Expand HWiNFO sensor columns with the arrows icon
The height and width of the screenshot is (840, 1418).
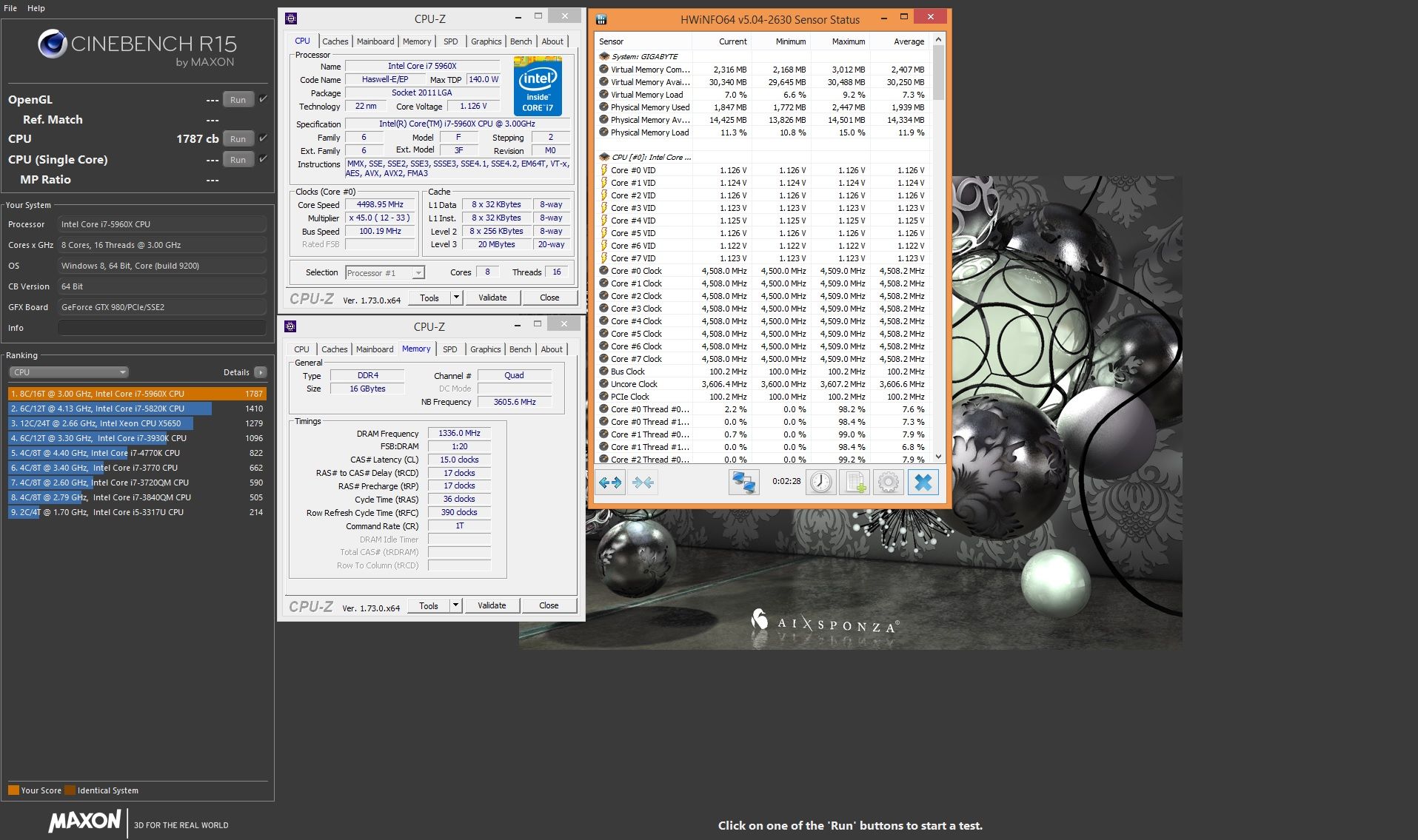(610, 483)
